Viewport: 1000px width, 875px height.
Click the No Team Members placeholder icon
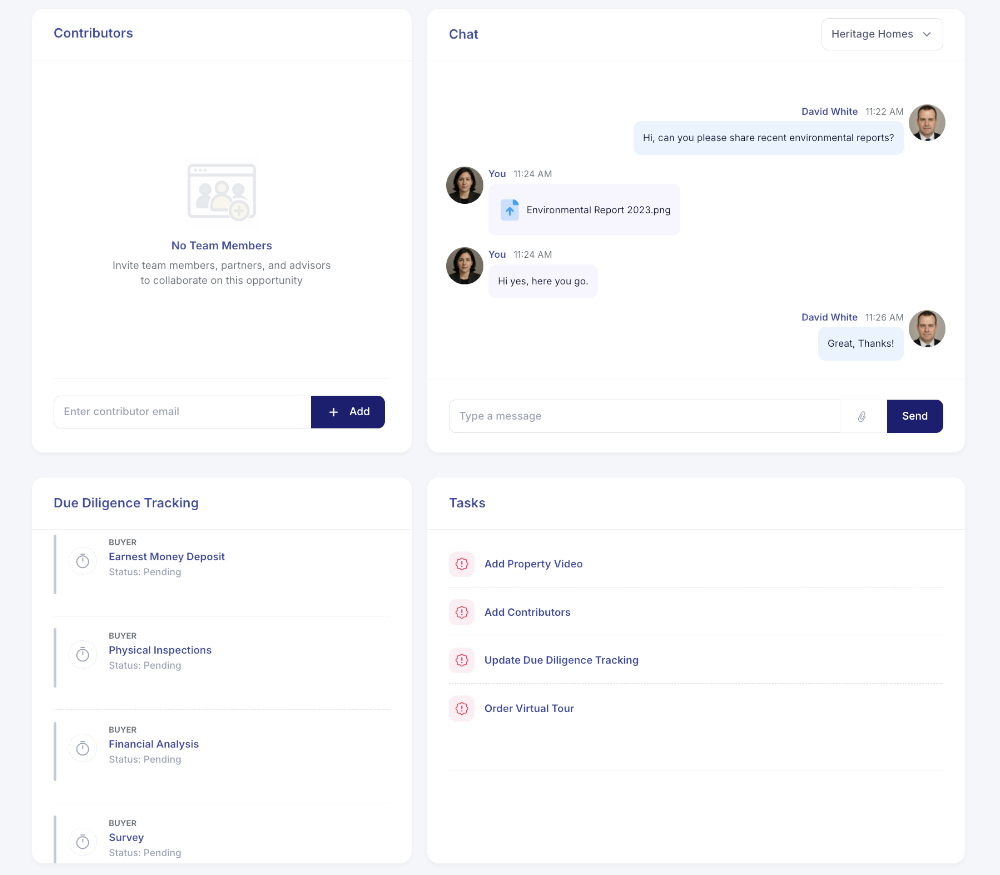pos(221,191)
